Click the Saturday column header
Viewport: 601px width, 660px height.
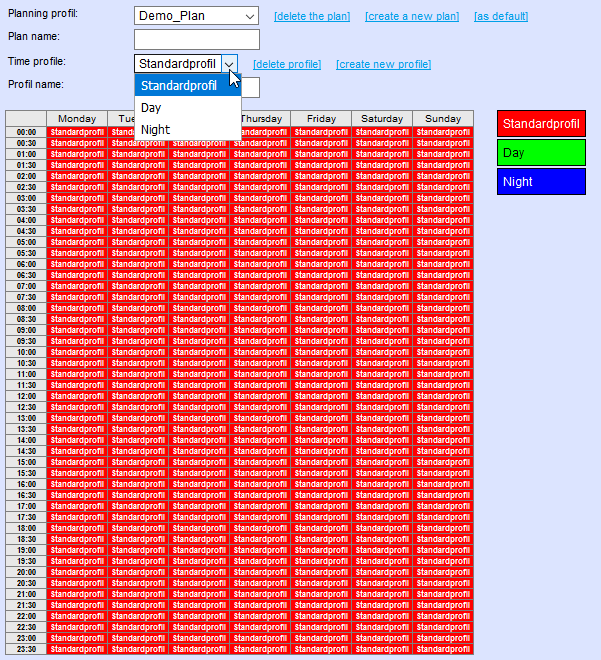click(x=382, y=119)
